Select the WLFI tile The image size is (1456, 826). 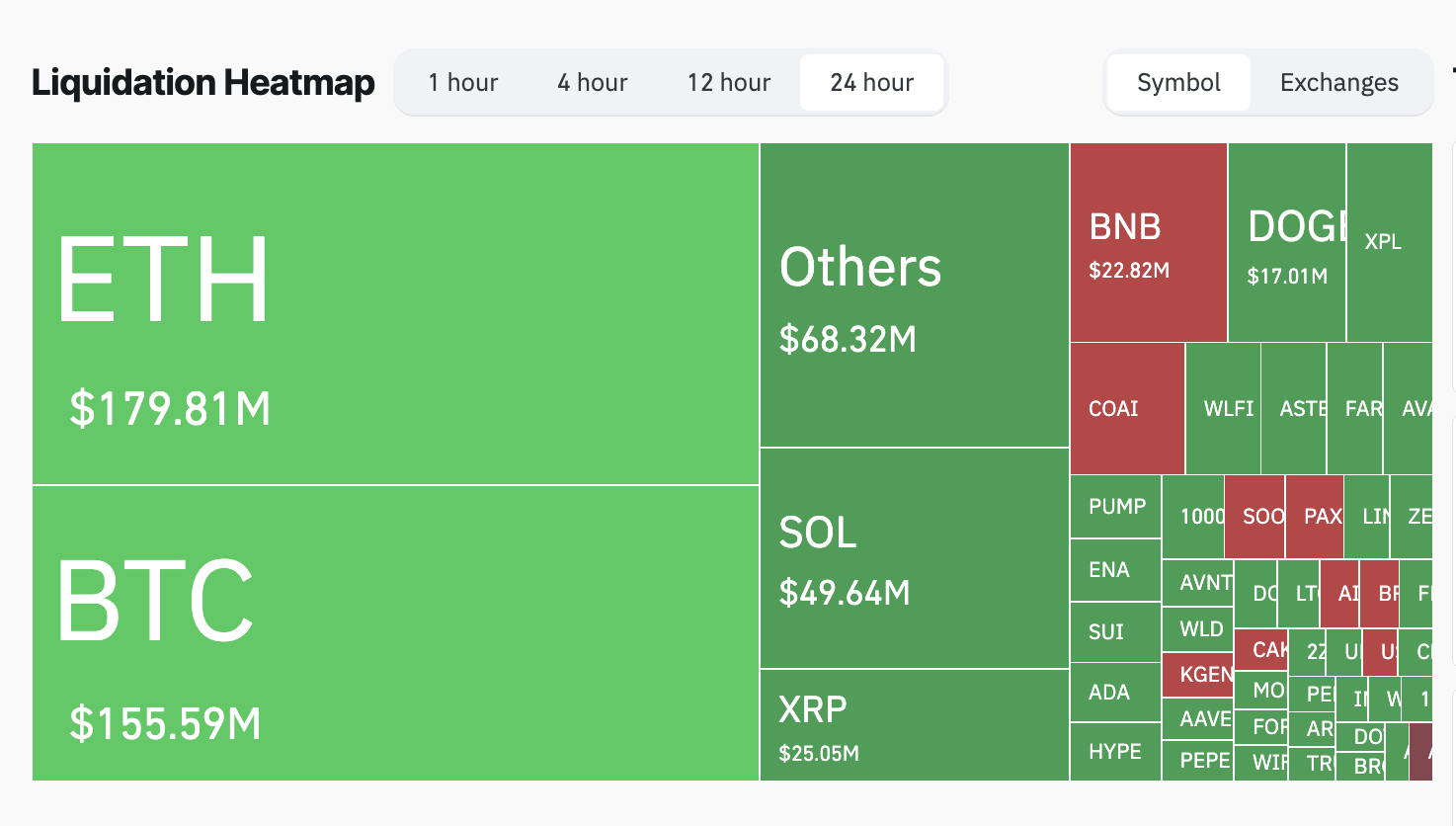[1225, 407]
